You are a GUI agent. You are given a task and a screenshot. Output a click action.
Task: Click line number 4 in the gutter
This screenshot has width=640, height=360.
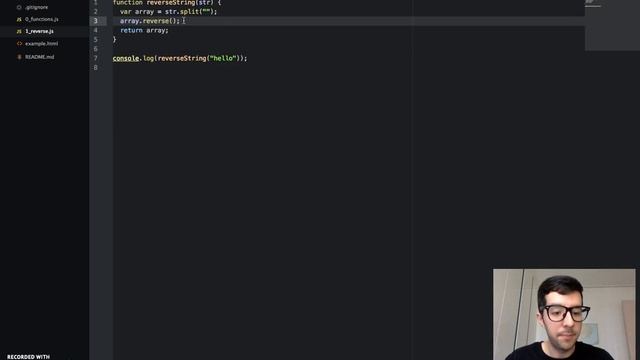click(x=96, y=30)
